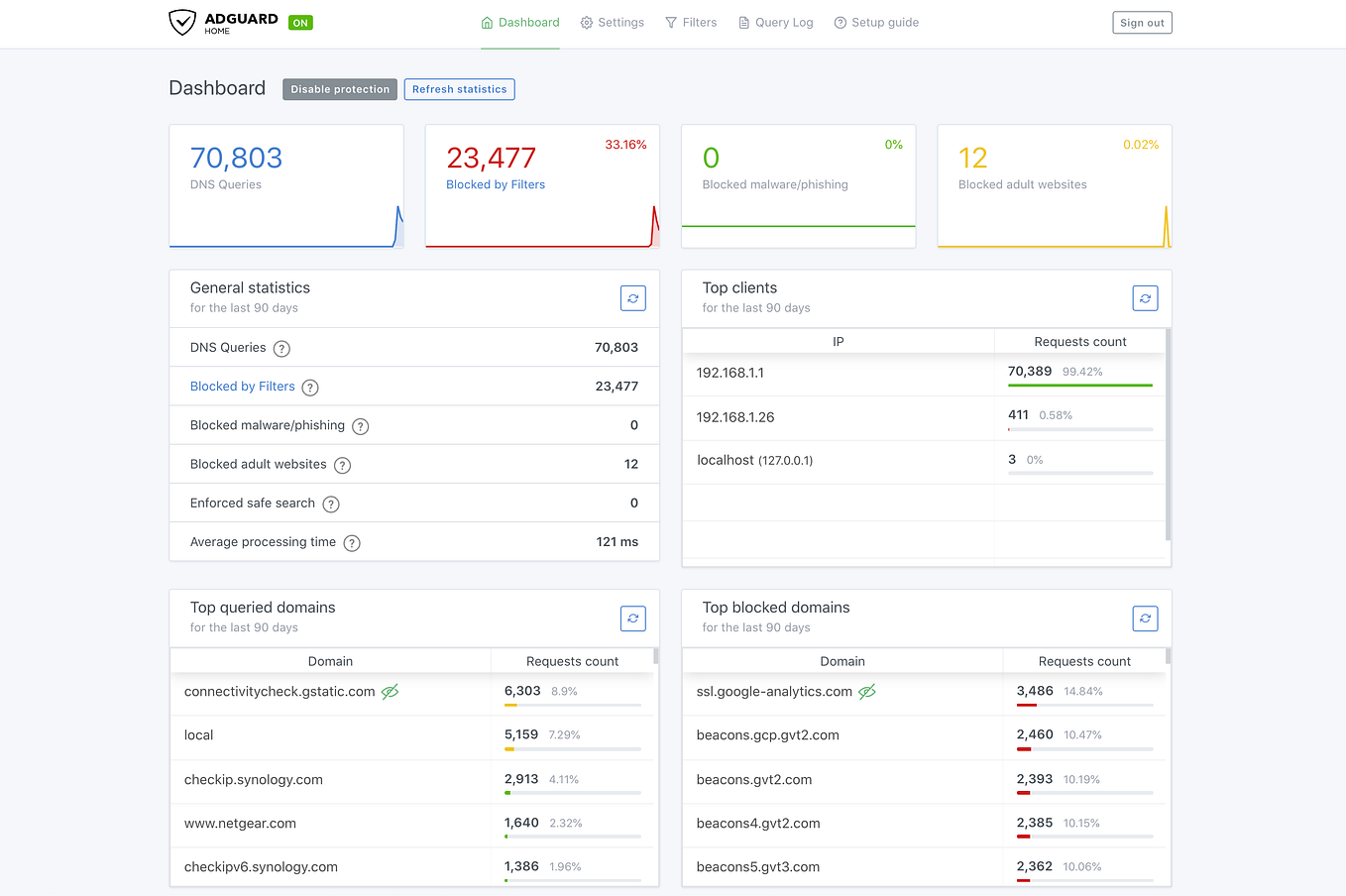Click eye-slash icon beside connectivitycheck.gstatic.com

pyautogui.click(x=391, y=692)
